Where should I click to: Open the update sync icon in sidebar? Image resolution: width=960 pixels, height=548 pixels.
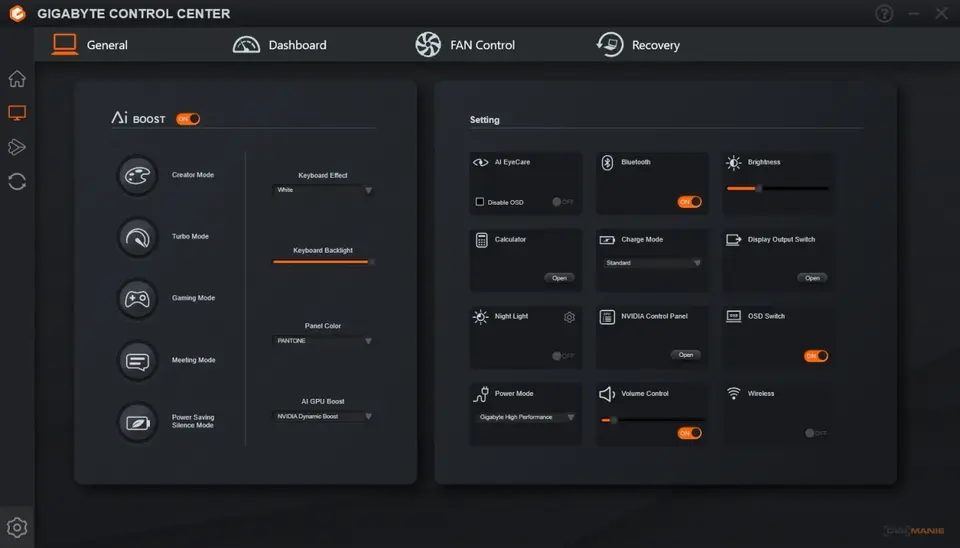pos(17,182)
